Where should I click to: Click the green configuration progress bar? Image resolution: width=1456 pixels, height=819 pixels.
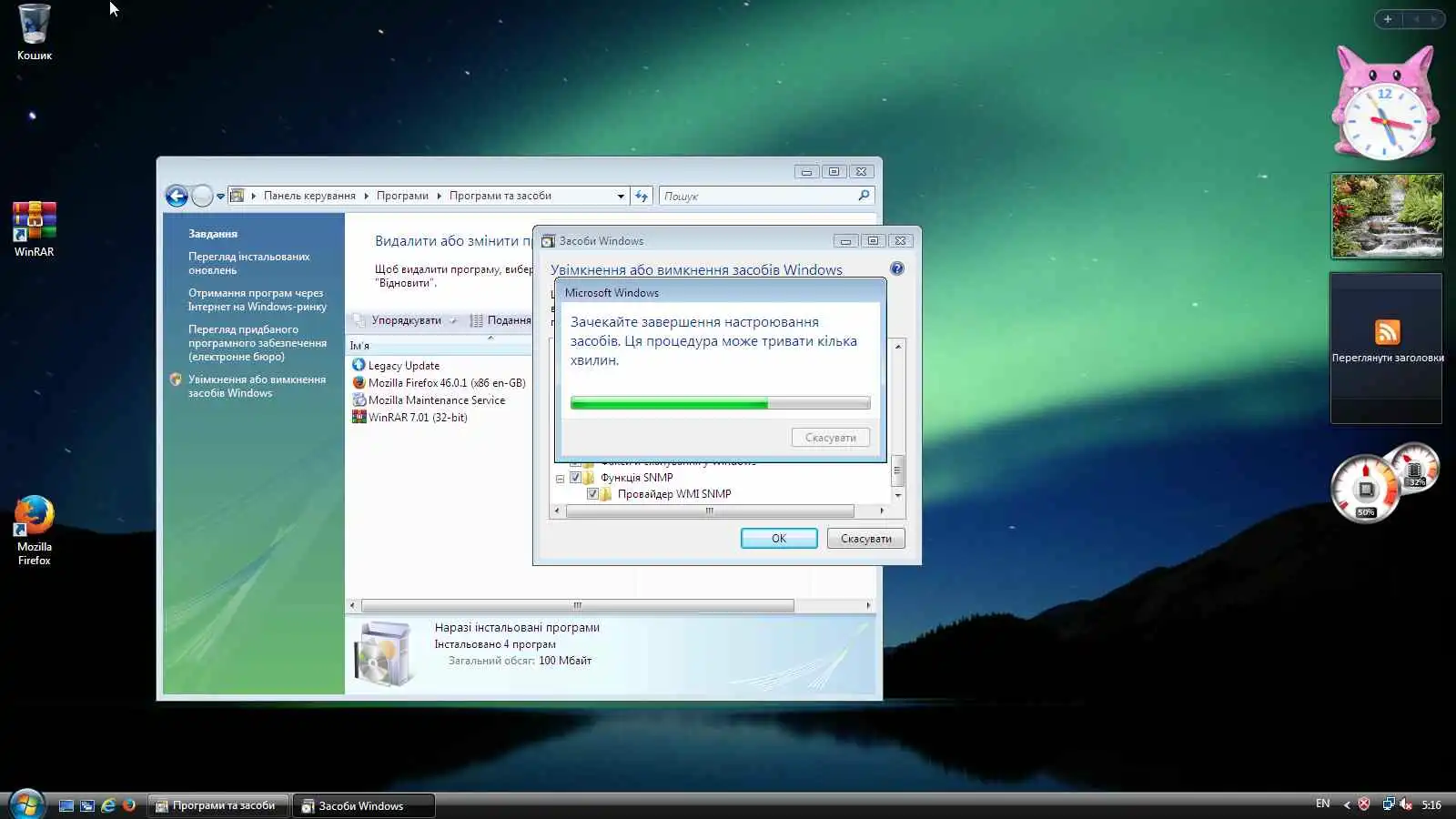coord(720,402)
